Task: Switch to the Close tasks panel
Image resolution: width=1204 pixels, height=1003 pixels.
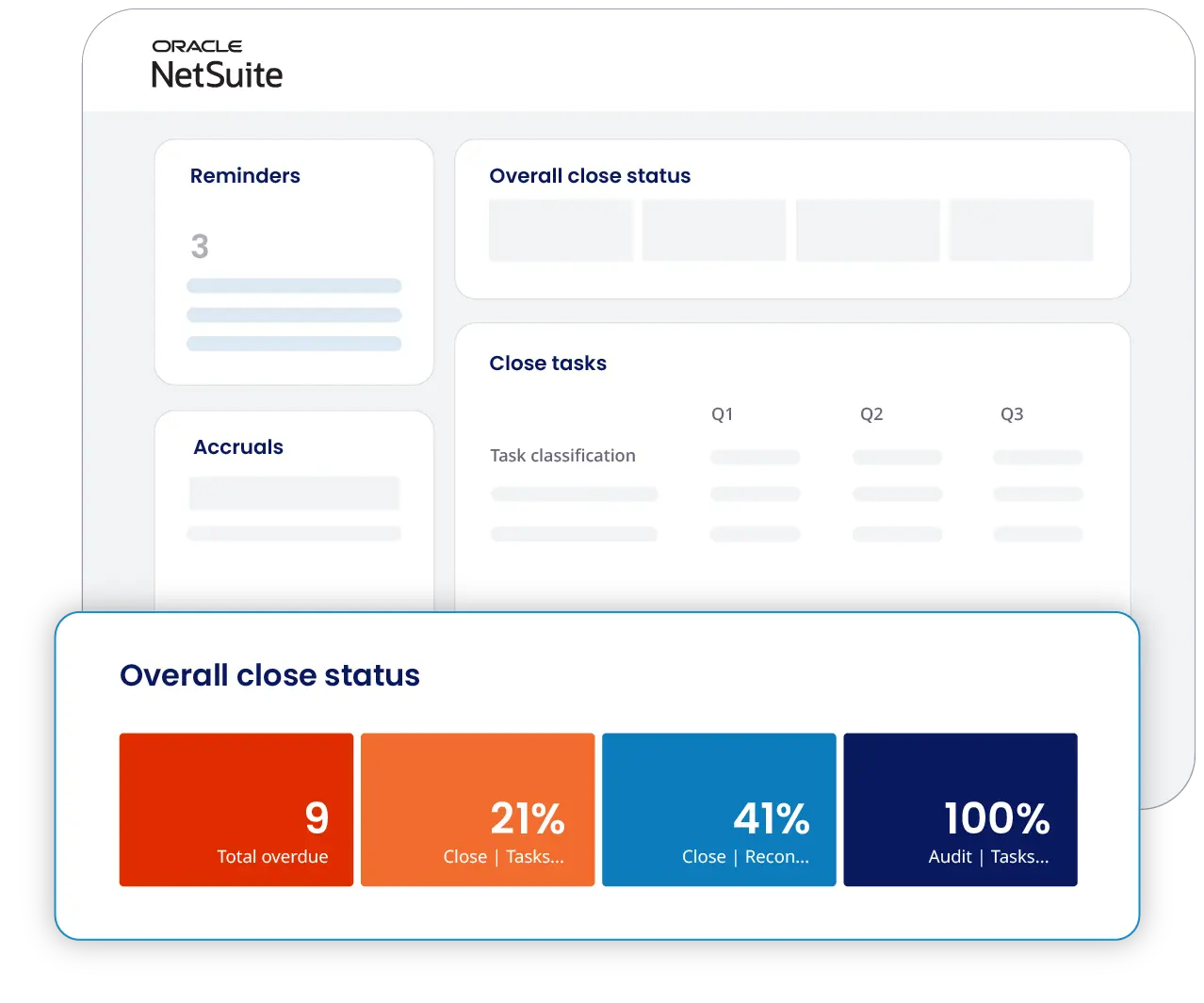Action: point(547,363)
